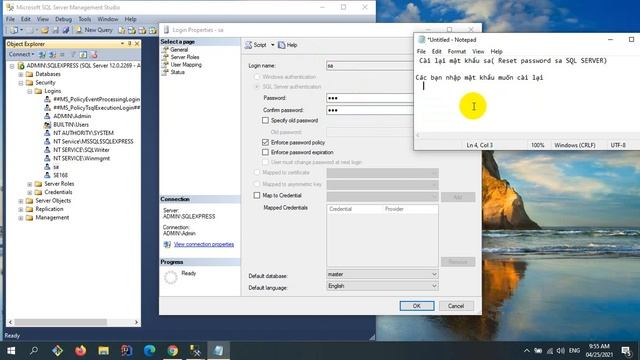
Task: Click the Refresh icon in Object Explorer toolbar
Action: 83,54
